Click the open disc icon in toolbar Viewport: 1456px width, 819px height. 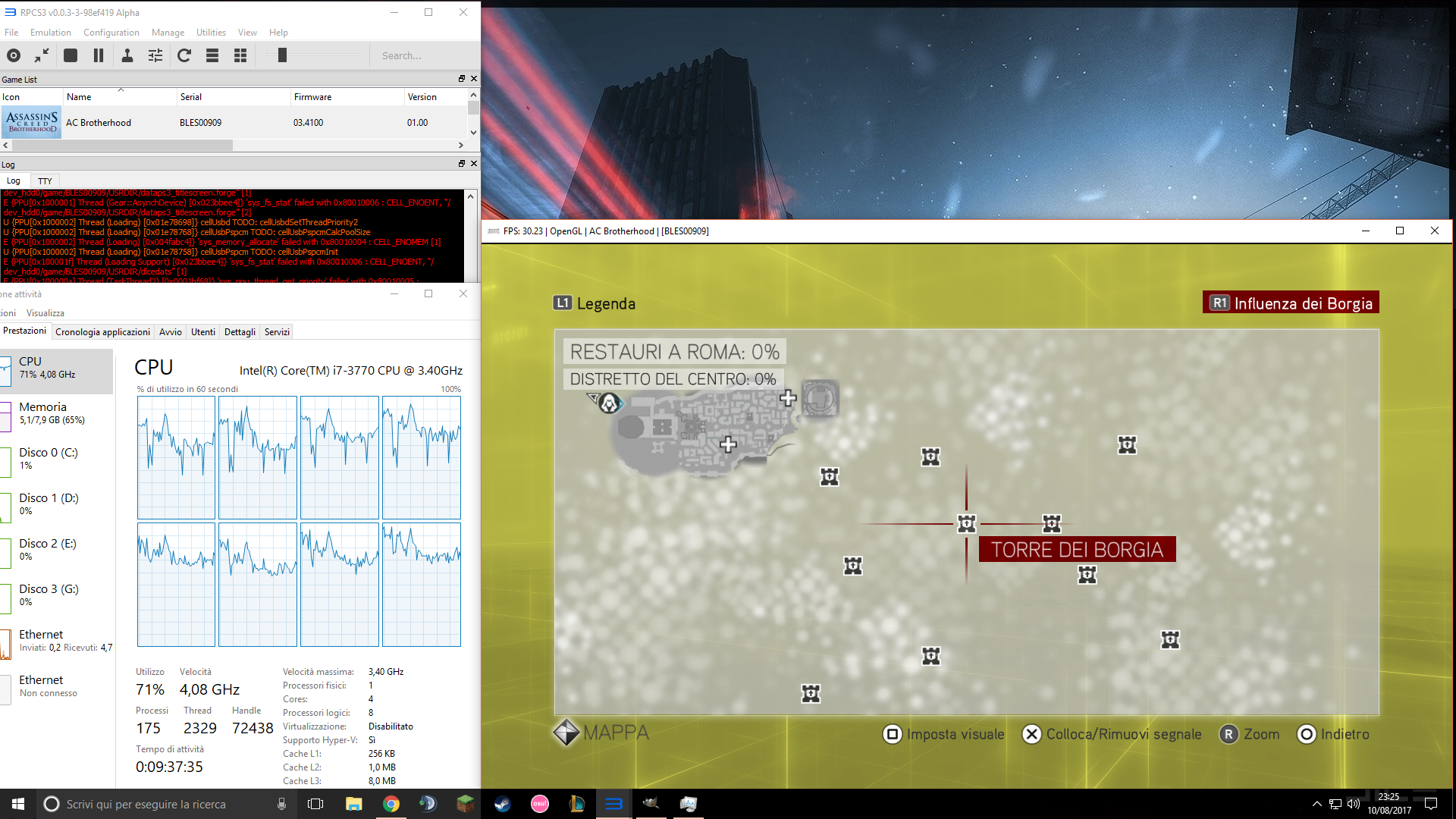coord(14,55)
